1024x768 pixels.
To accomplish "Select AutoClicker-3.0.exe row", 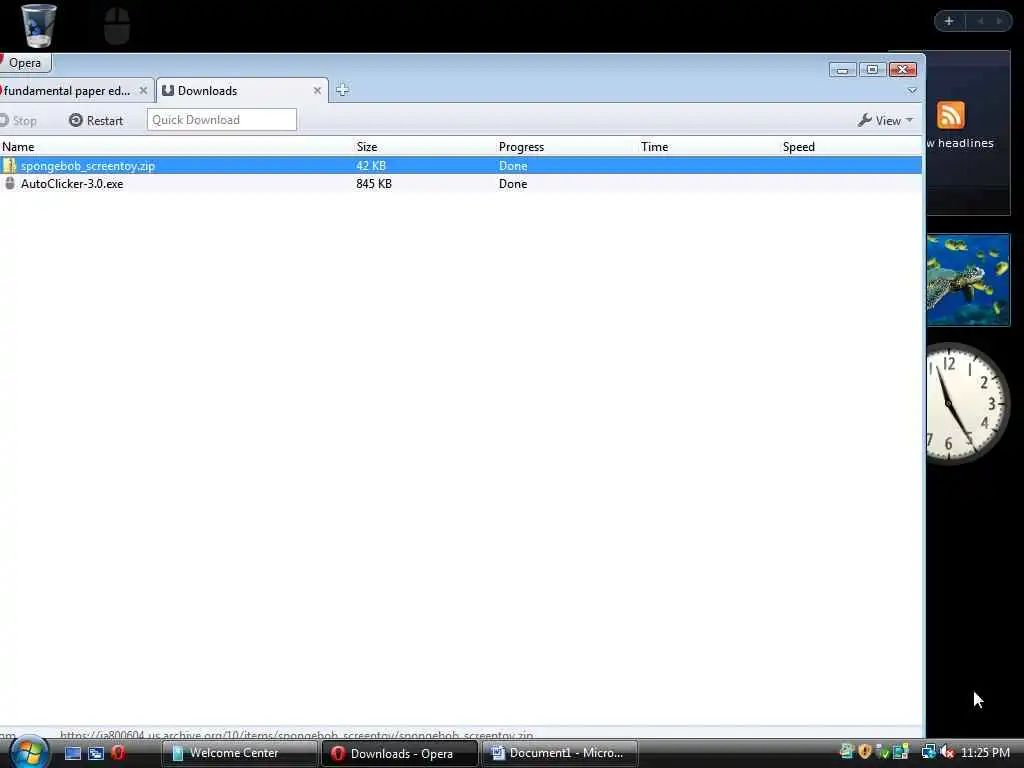I will click(x=461, y=184).
